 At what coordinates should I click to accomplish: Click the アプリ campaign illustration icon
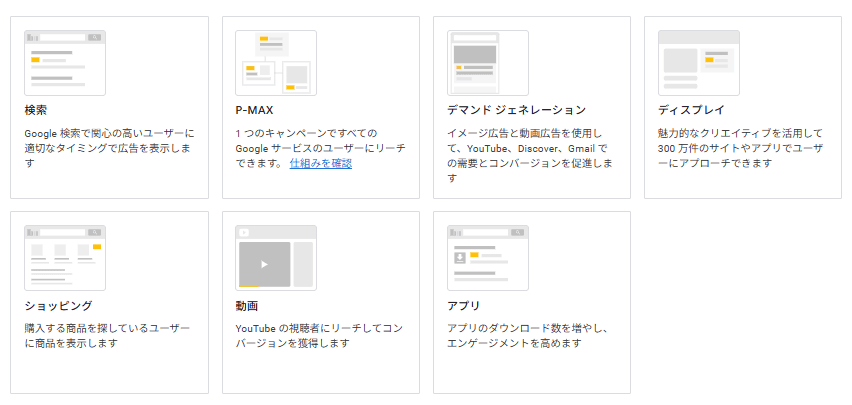pyautogui.click(x=488, y=258)
